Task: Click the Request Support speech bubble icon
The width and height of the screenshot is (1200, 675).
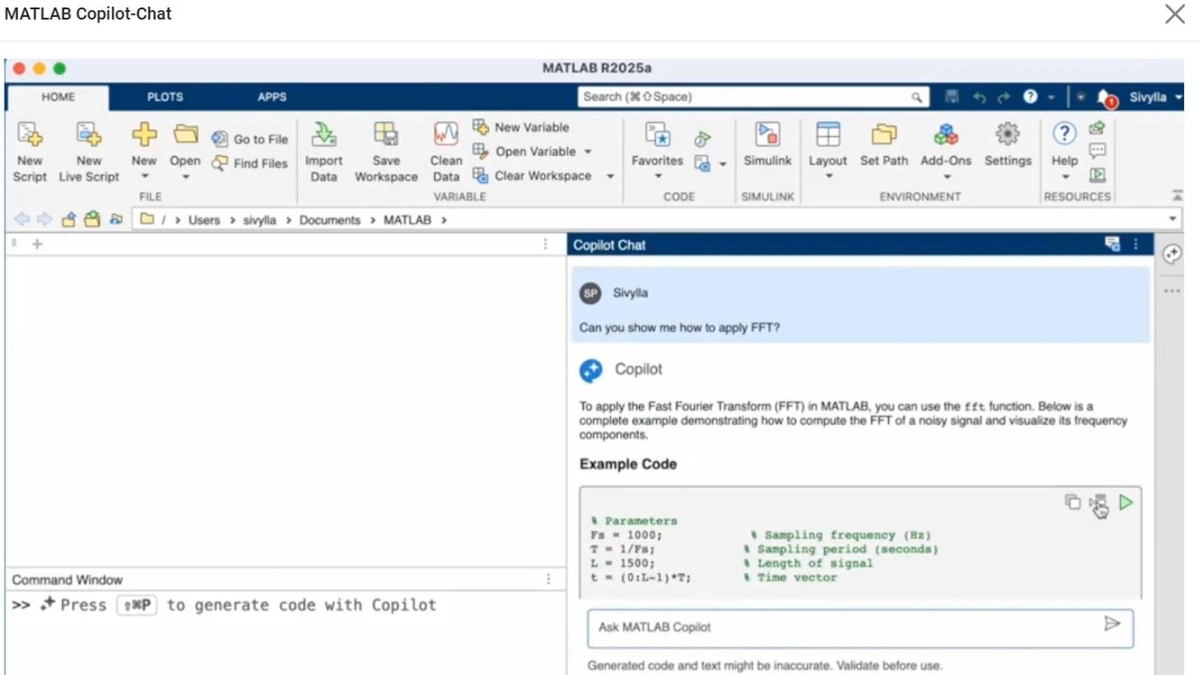Action: coord(1097,151)
